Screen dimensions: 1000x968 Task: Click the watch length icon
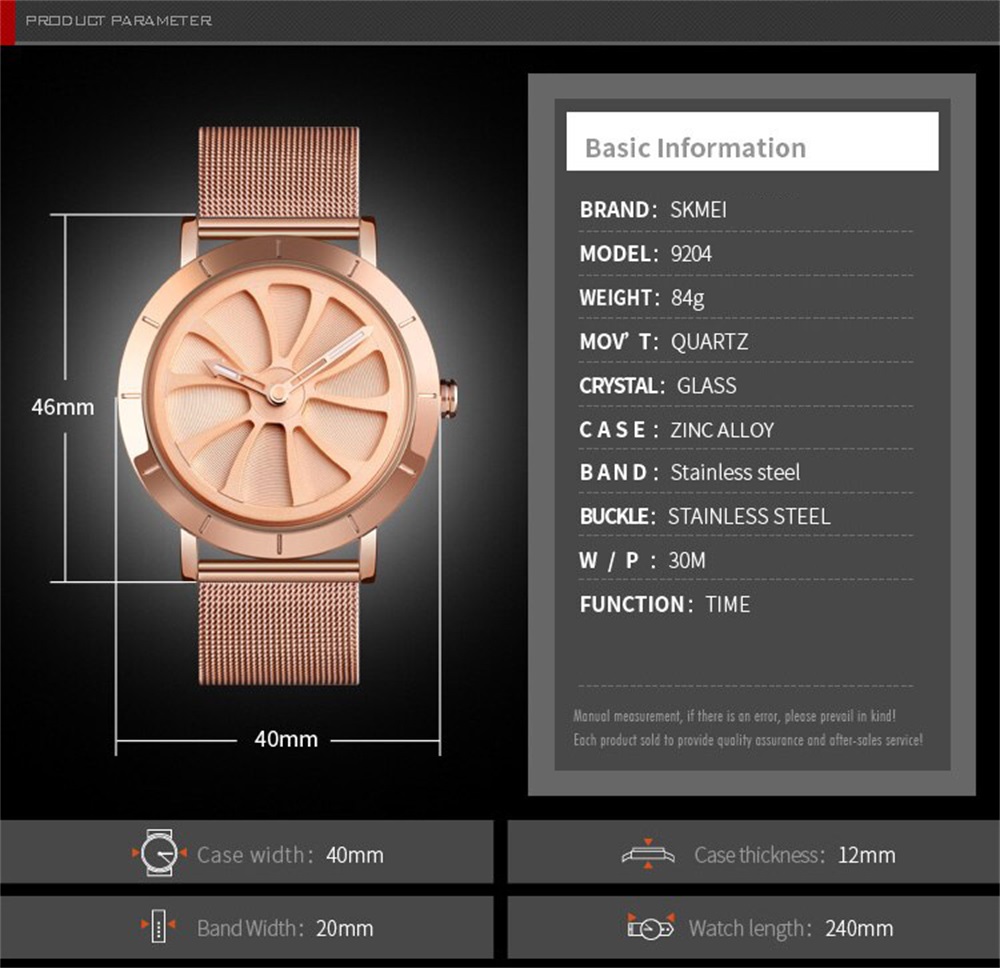tap(651, 927)
